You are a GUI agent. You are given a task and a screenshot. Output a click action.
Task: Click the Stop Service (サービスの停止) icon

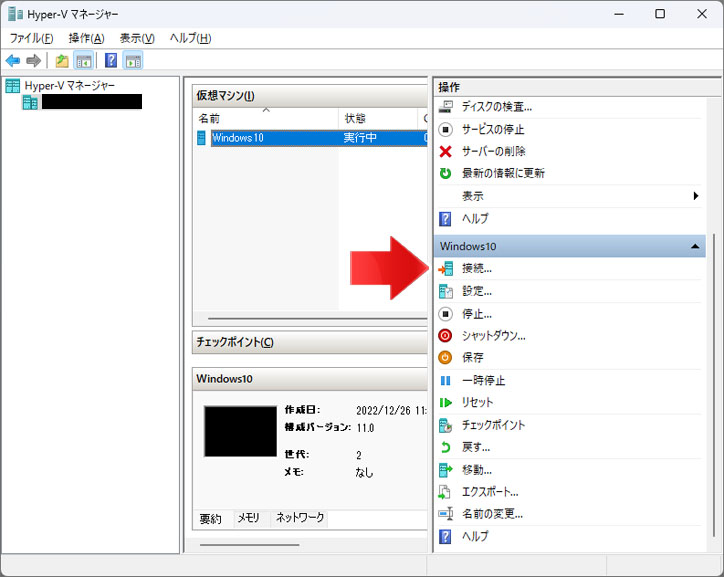coord(445,130)
